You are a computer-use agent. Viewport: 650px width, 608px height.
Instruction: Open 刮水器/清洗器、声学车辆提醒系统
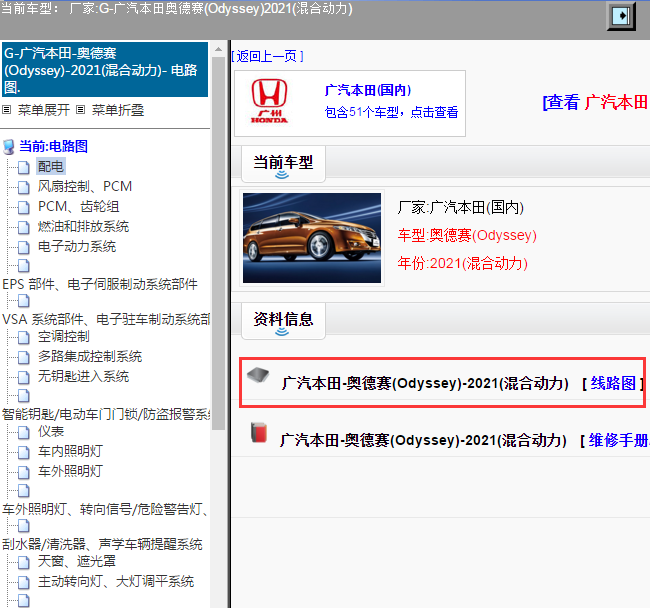pyautogui.click(x=102, y=544)
